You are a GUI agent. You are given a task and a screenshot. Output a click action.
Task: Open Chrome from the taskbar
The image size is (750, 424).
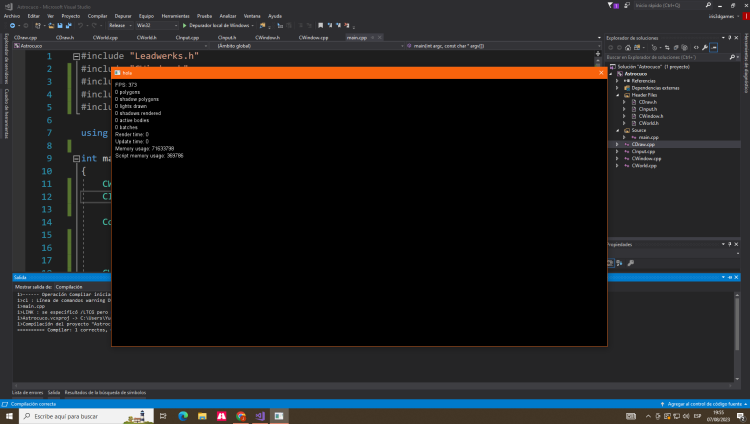(x=241, y=416)
